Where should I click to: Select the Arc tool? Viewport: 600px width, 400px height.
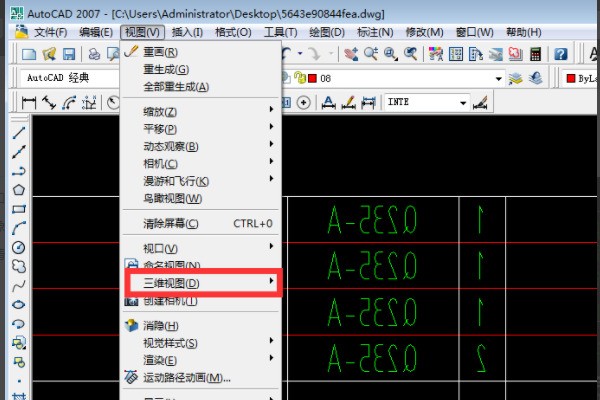pos(19,228)
